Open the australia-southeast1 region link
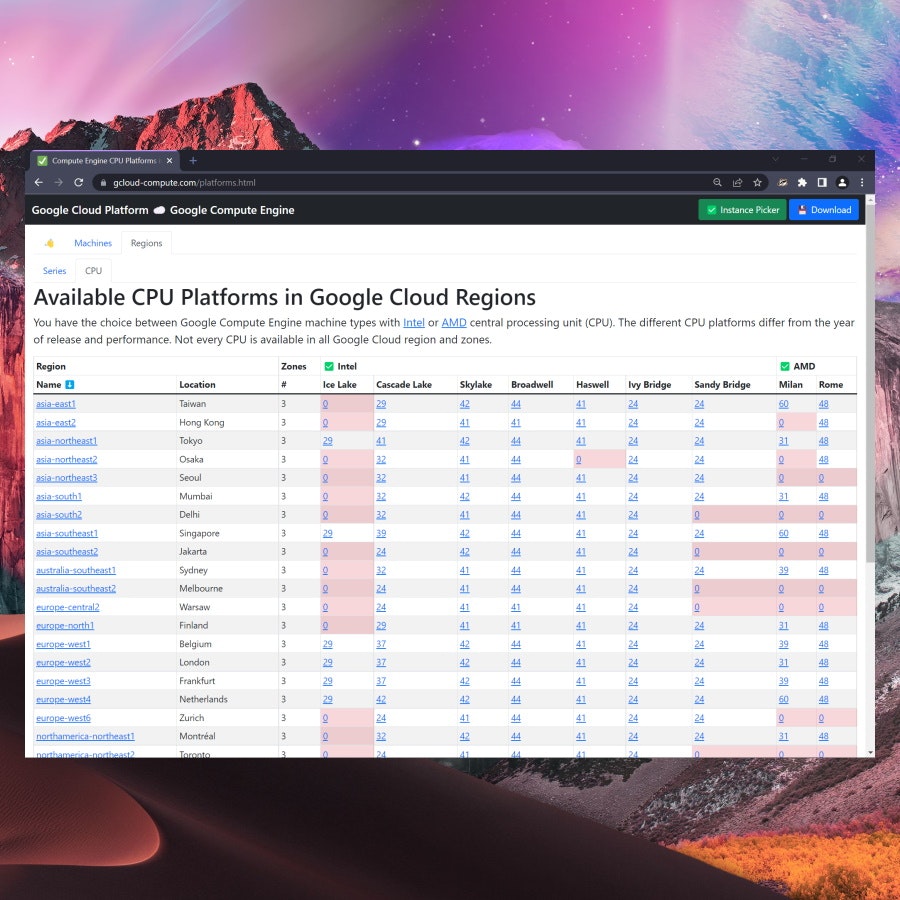The image size is (900, 900). (76, 570)
